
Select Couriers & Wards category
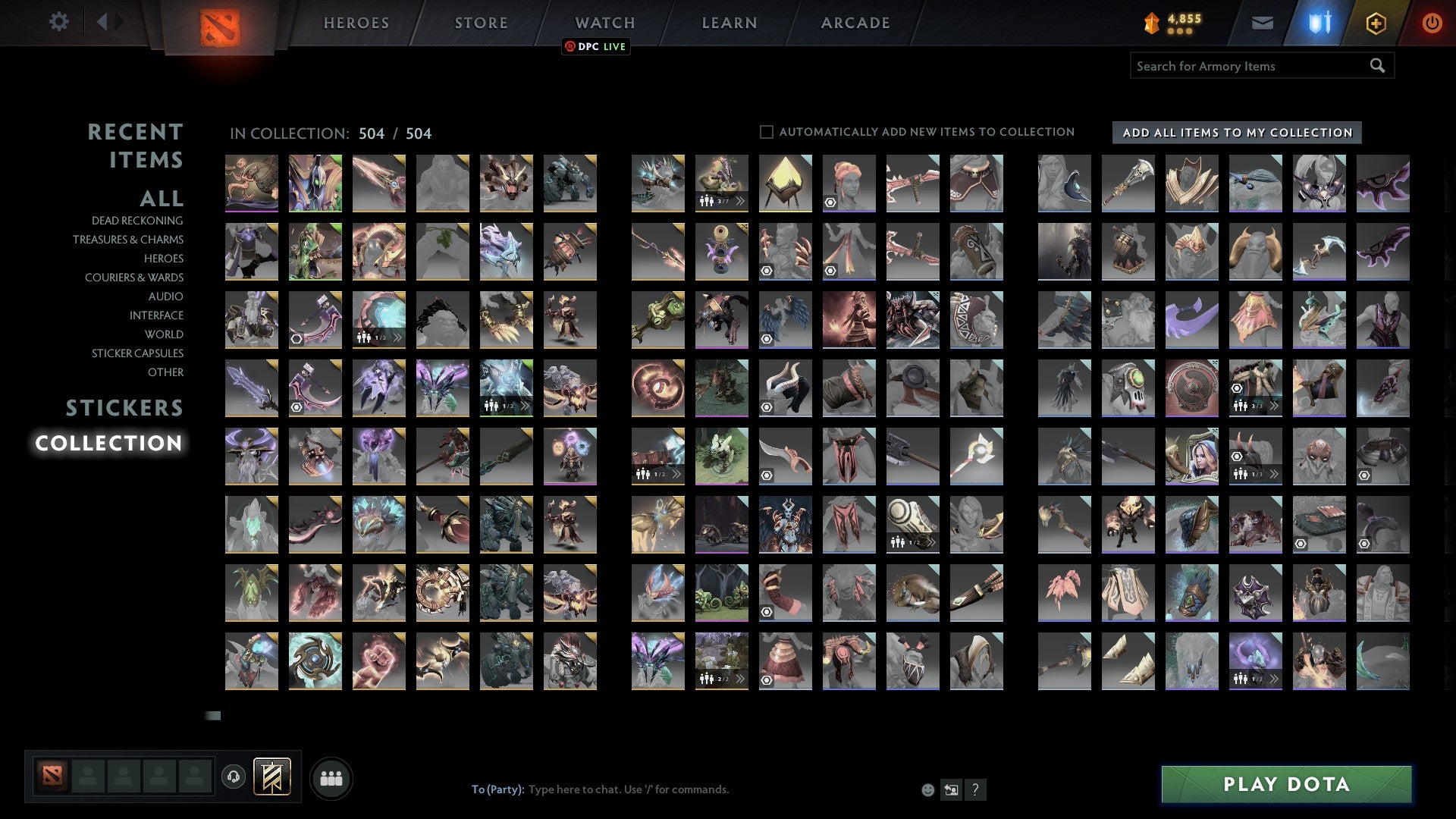point(134,278)
